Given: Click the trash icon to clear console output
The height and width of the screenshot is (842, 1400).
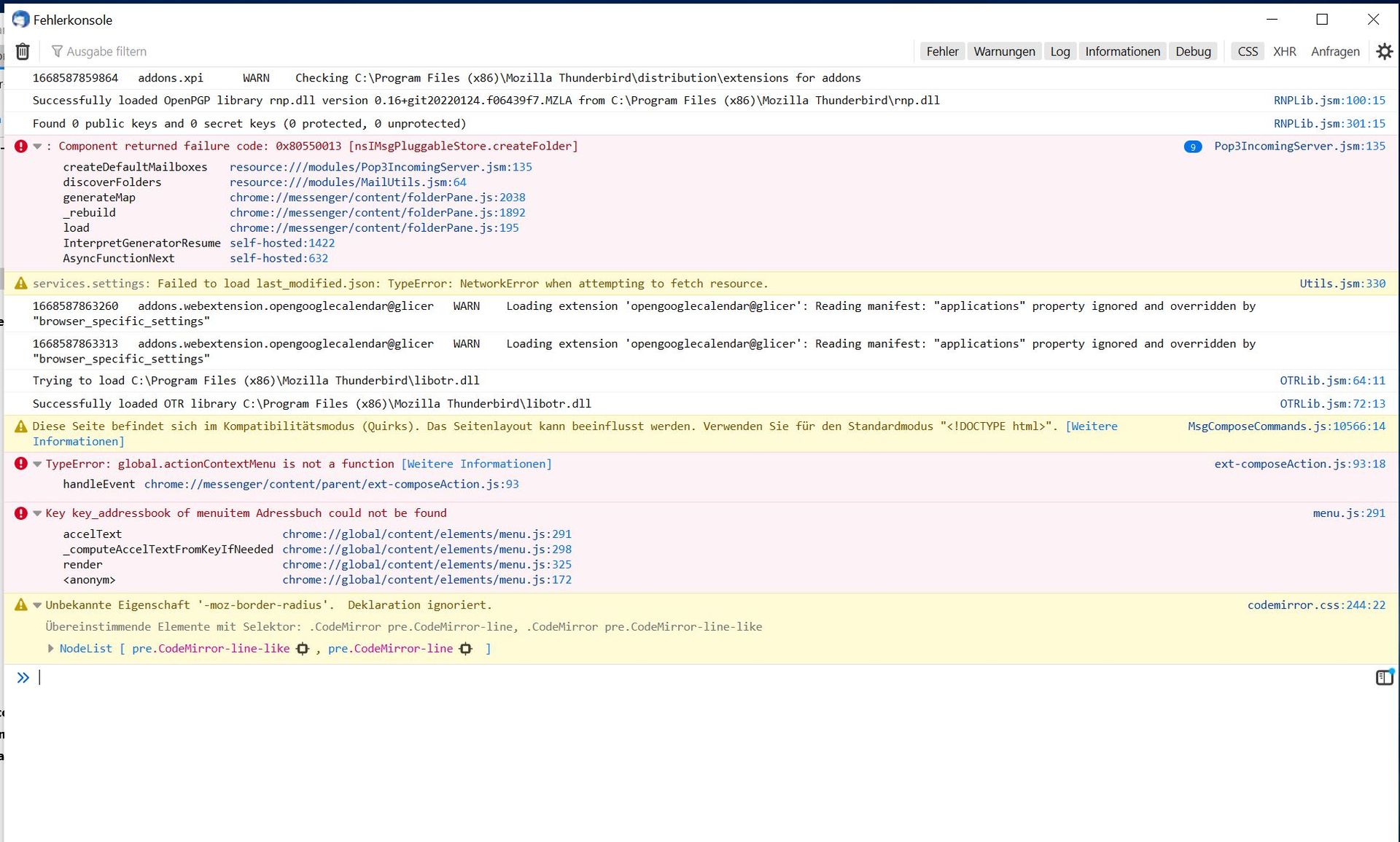Looking at the screenshot, I should (x=23, y=52).
